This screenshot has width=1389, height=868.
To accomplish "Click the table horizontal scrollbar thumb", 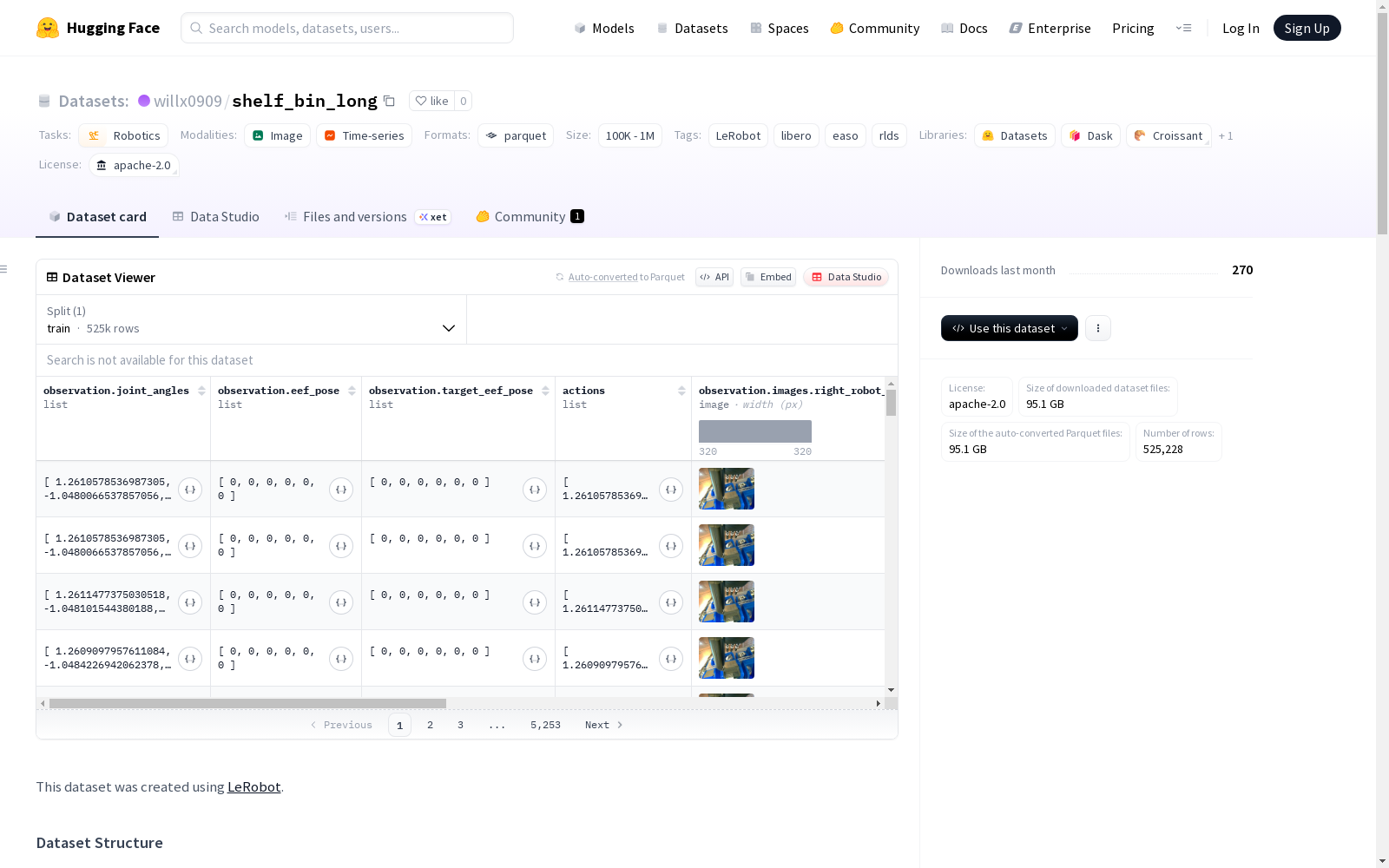I will tap(247, 703).
